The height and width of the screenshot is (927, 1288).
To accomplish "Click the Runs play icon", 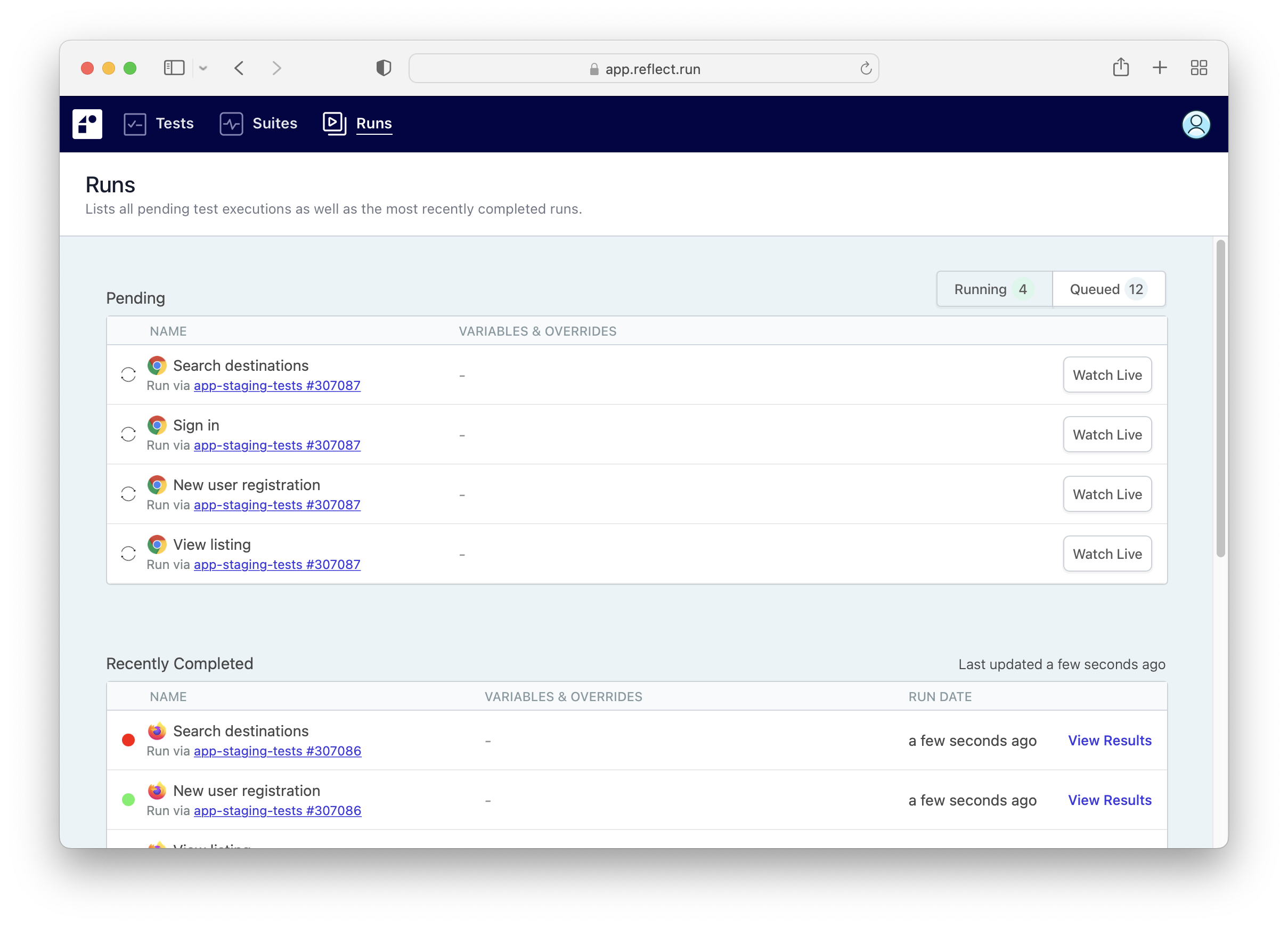I will pos(335,123).
